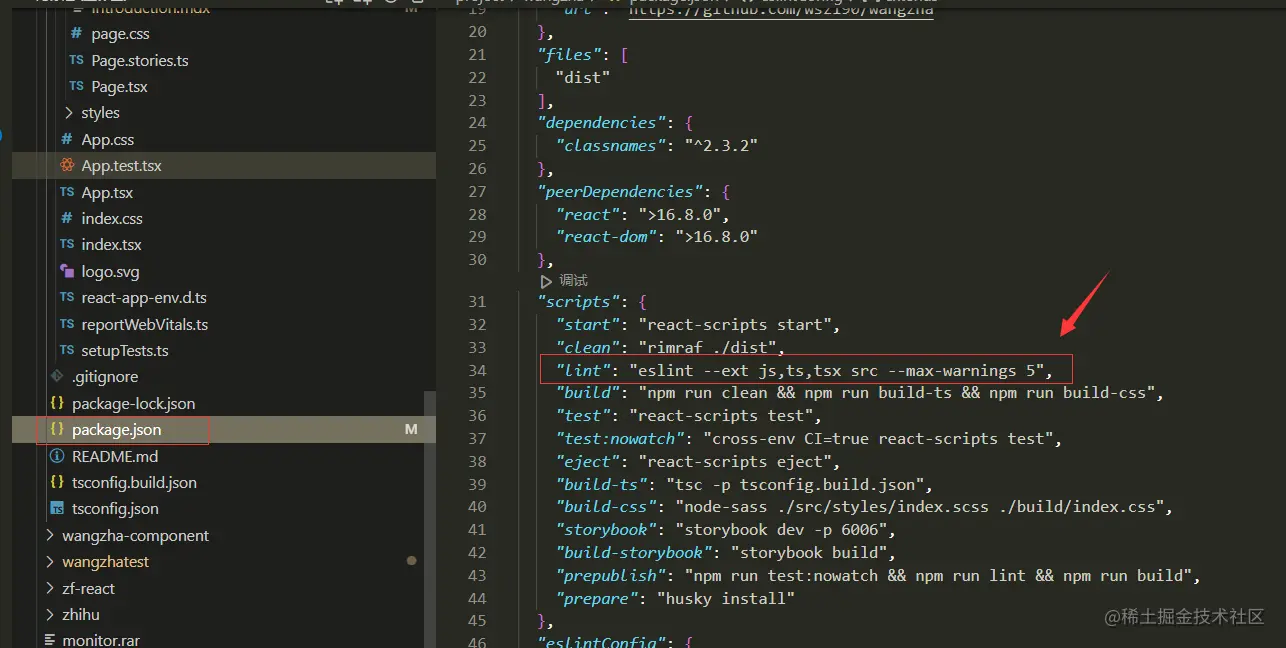Click the "prepare" husky install line
The width and height of the screenshot is (1286, 648).
click(675, 598)
